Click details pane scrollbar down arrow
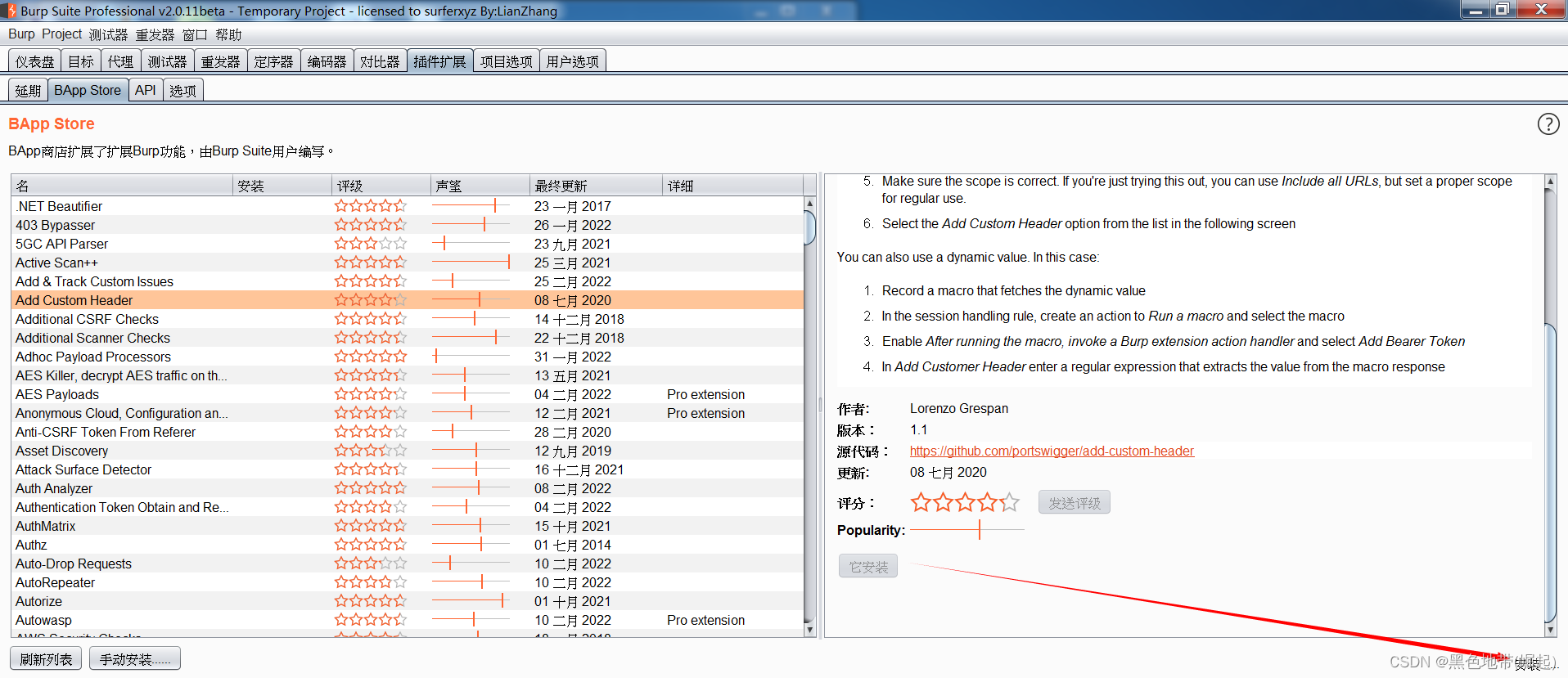The image size is (1568, 678). tap(1549, 630)
